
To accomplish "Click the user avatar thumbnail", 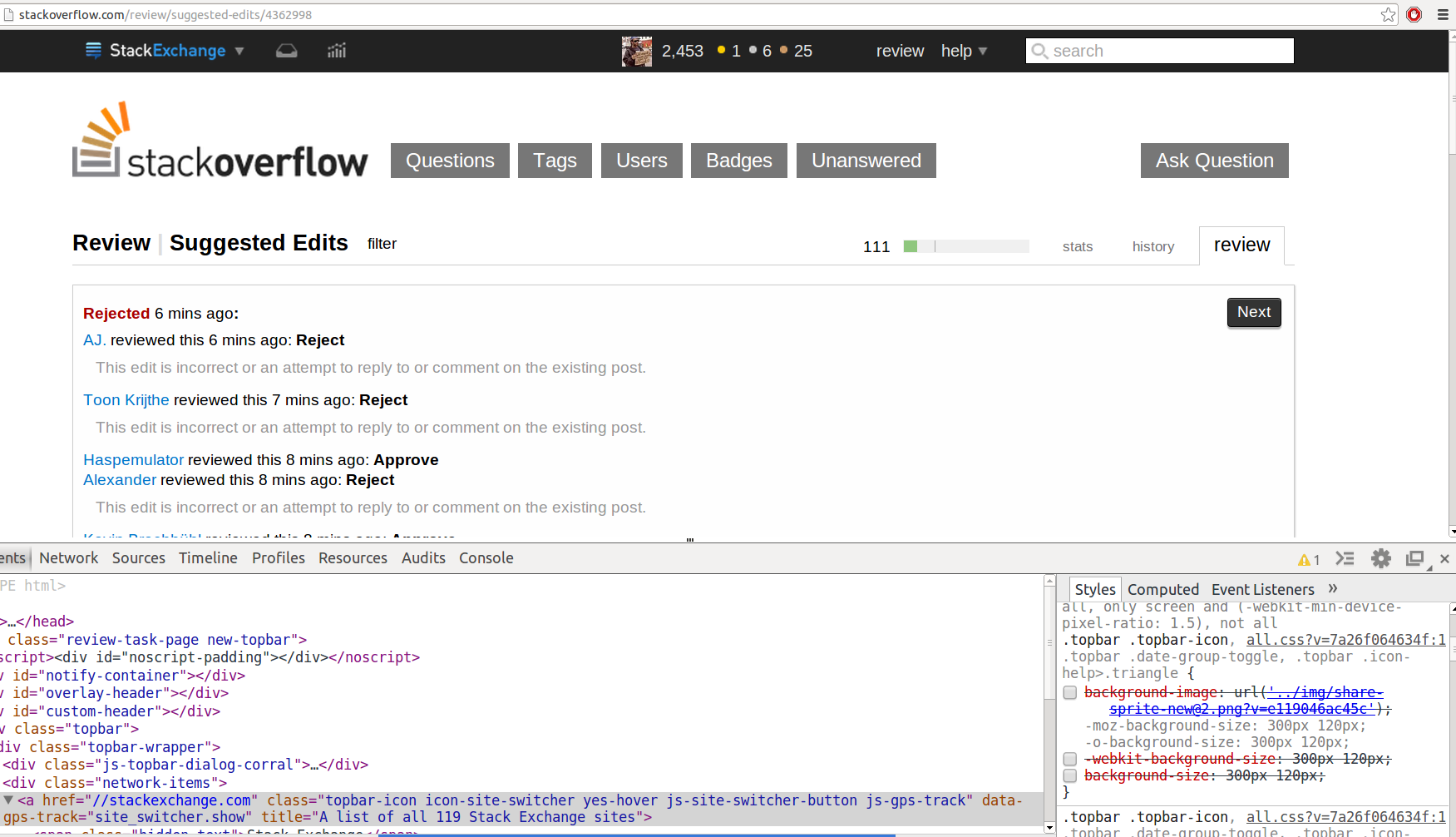I will click(637, 52).
